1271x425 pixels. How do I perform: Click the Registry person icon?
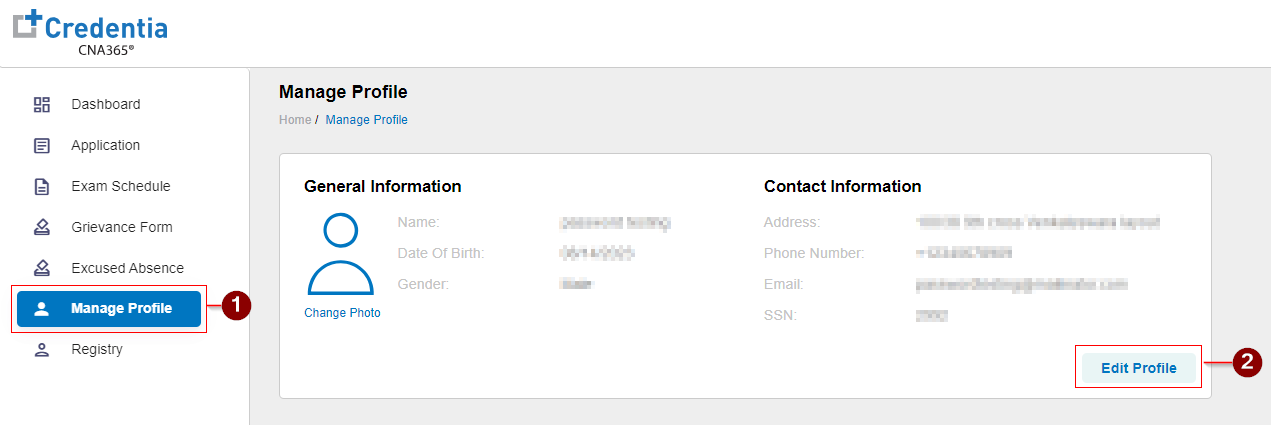point(42,350)
